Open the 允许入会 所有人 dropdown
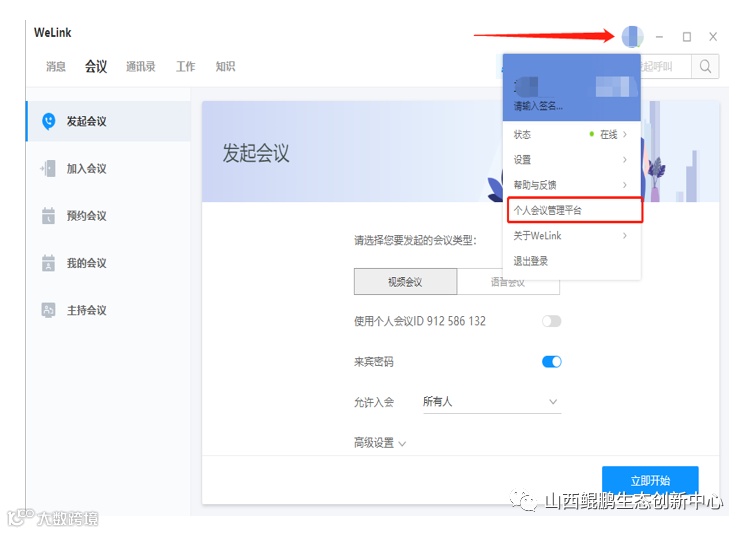747x533 pixels. tap(492, 402)
